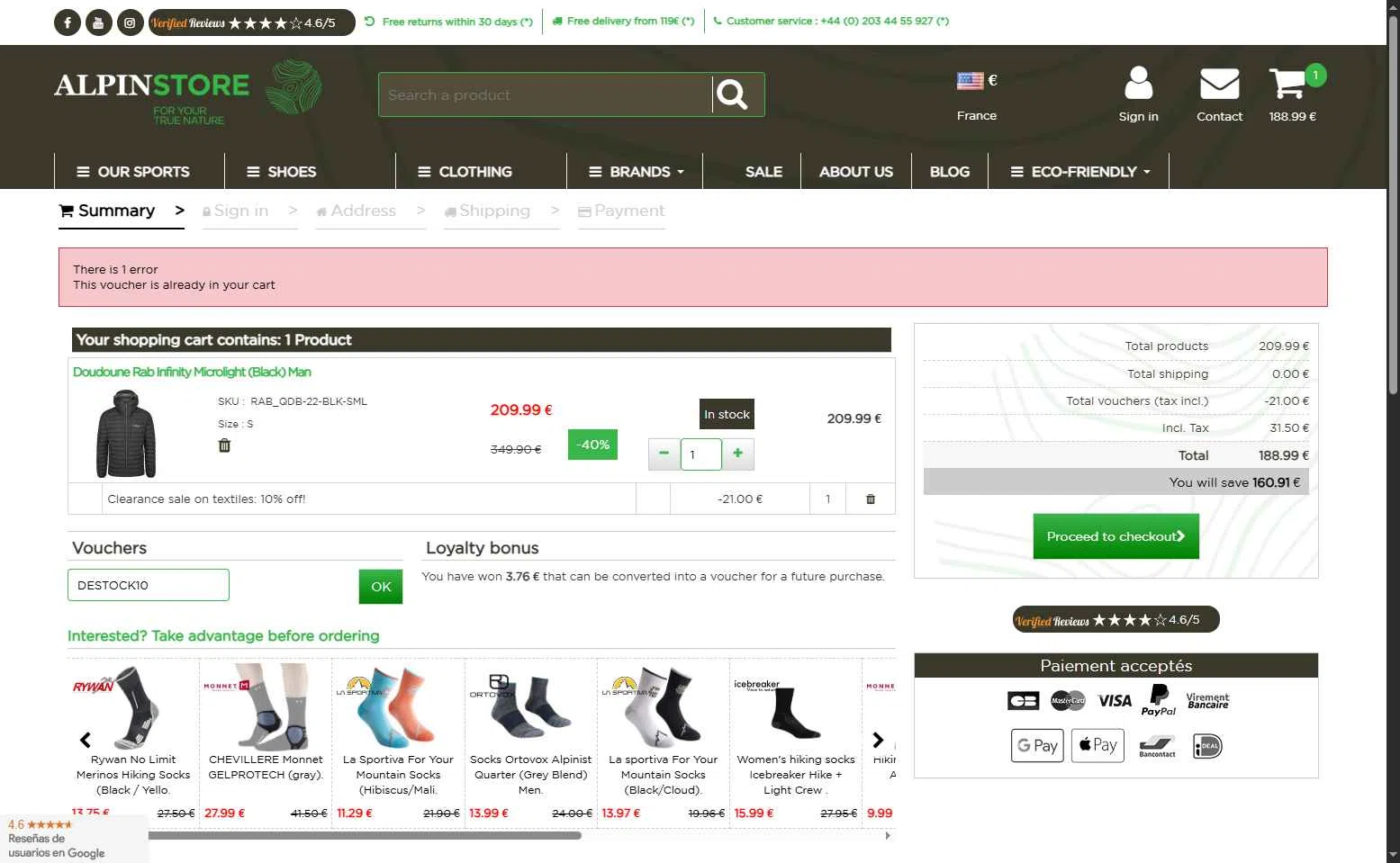Click the Virement Bancaire payment icon
Viewport: 1400px width, 863px height.
coord(1207,700)
